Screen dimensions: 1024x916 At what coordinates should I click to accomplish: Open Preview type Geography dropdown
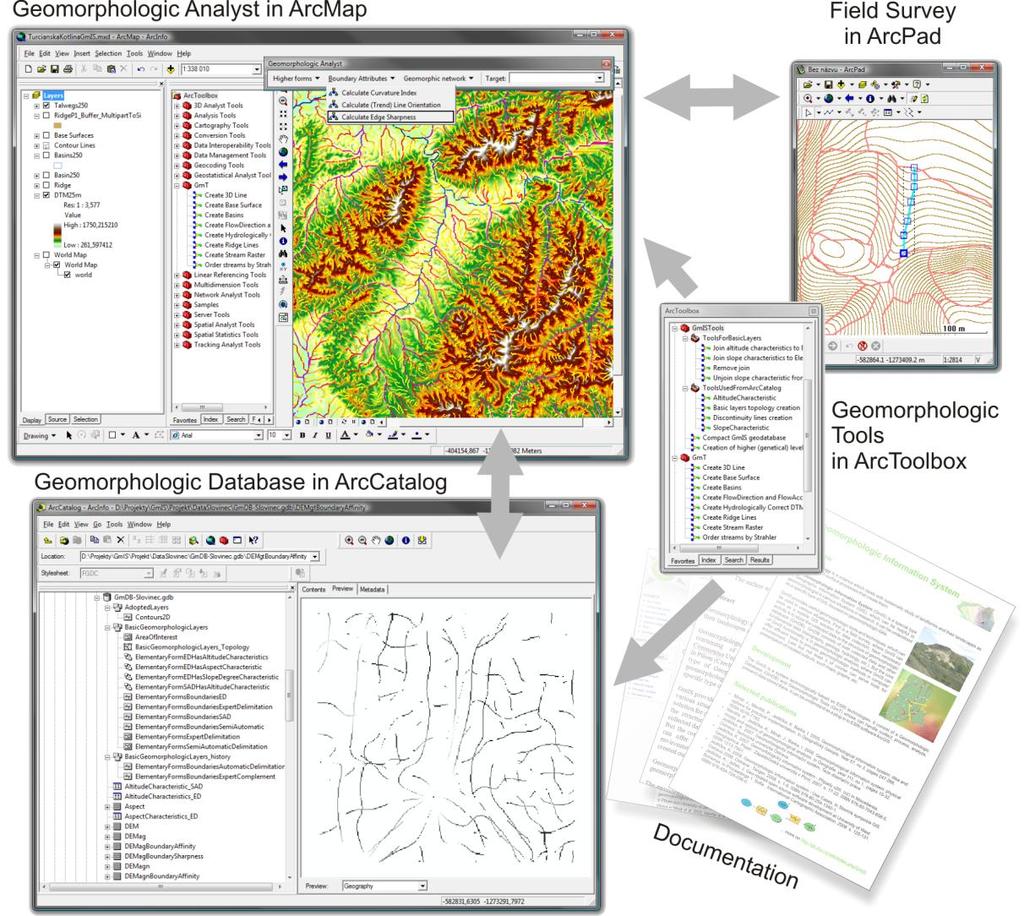point(423,886)
